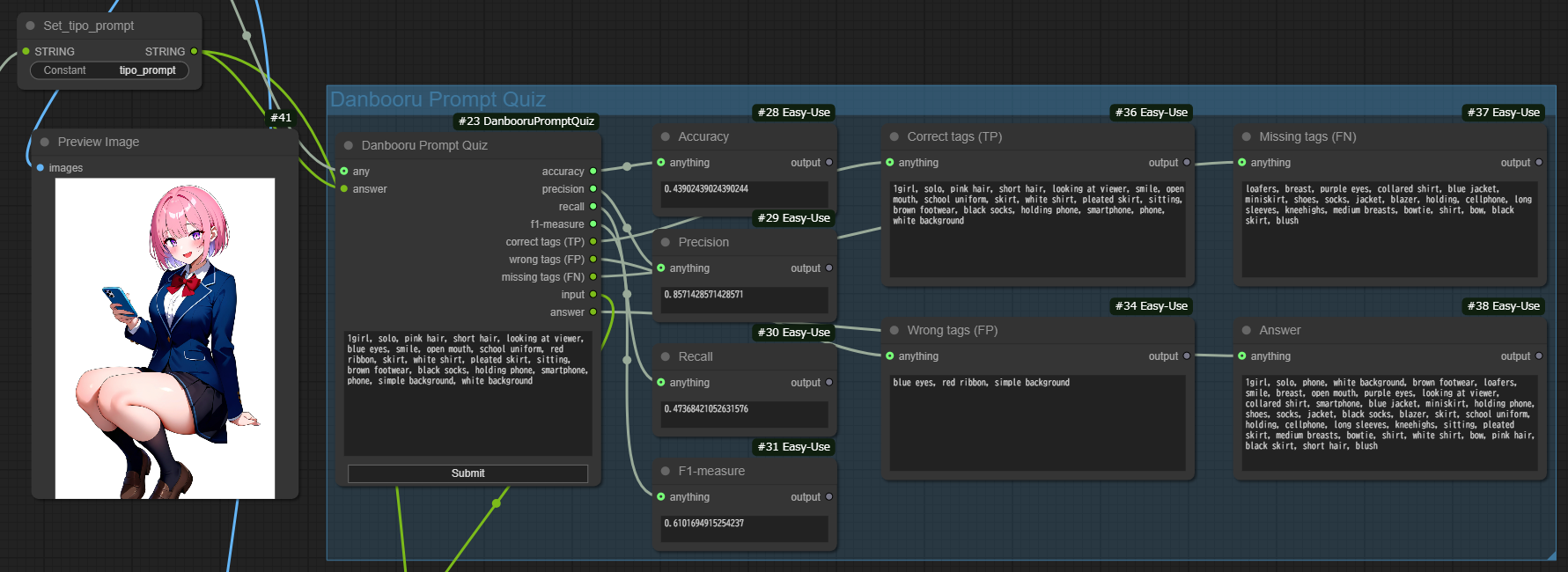Click the accuracy output socket
The image size is (1568, 572).
point(593,172)
